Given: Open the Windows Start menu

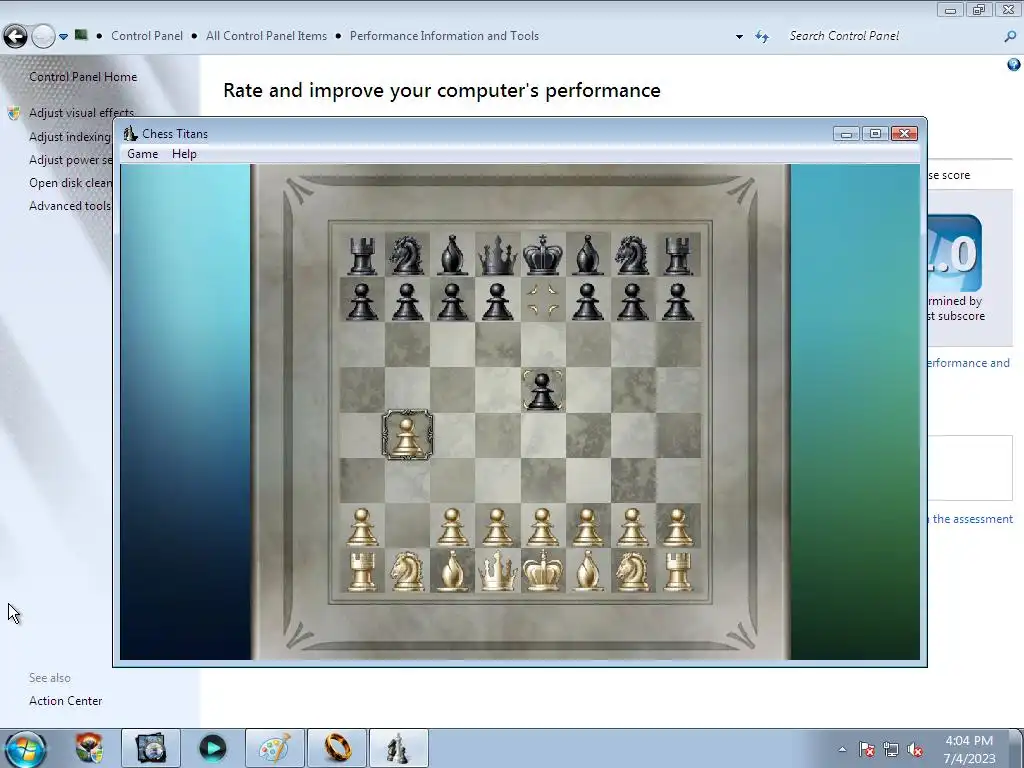Looking at the screenshot, I should 24,749.
